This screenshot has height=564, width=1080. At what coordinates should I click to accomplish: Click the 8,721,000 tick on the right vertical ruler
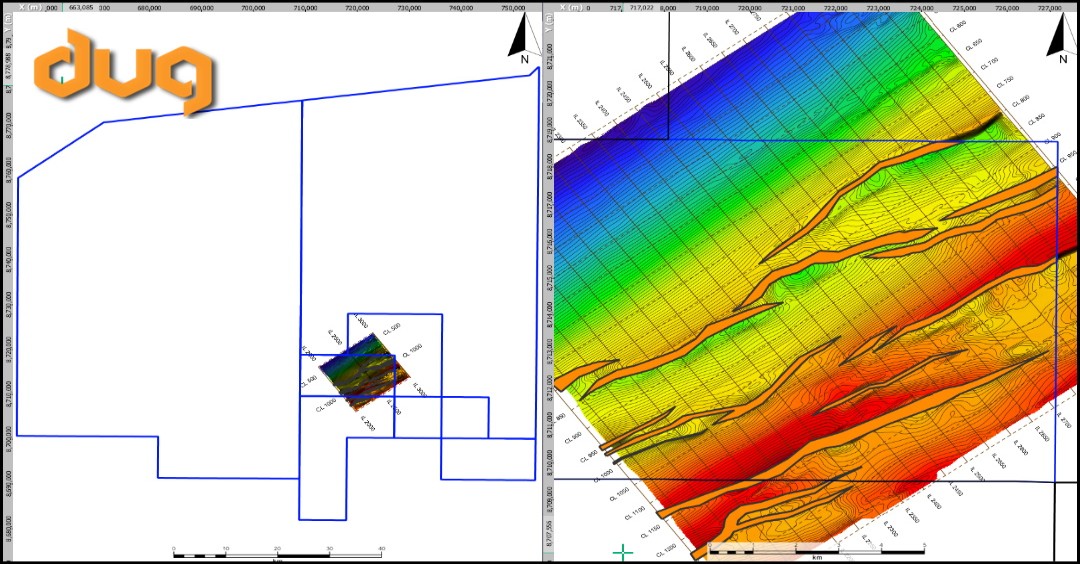[x=549, y=57]
